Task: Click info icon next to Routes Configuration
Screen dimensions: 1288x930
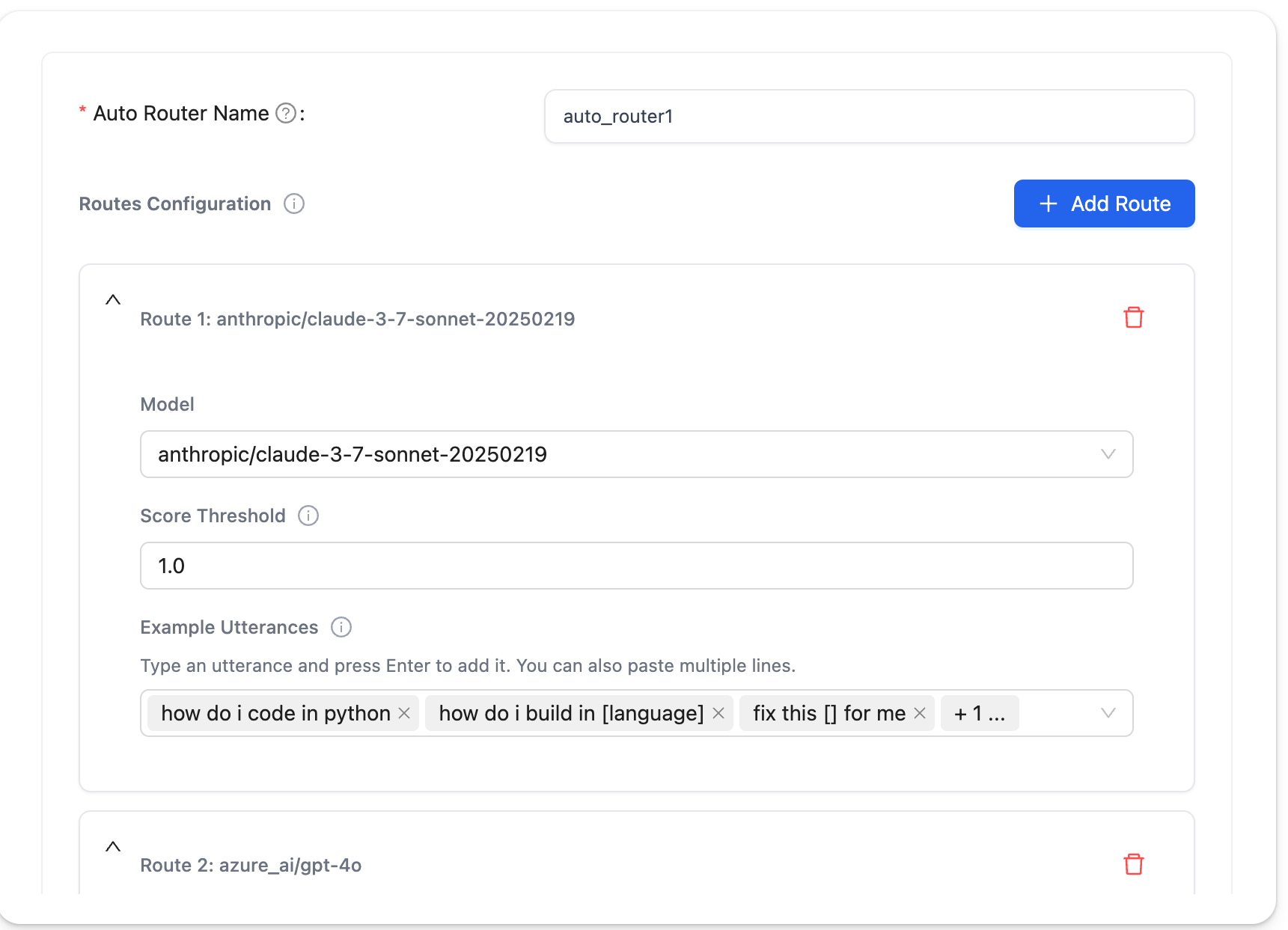Action: (x=294, y=204)
